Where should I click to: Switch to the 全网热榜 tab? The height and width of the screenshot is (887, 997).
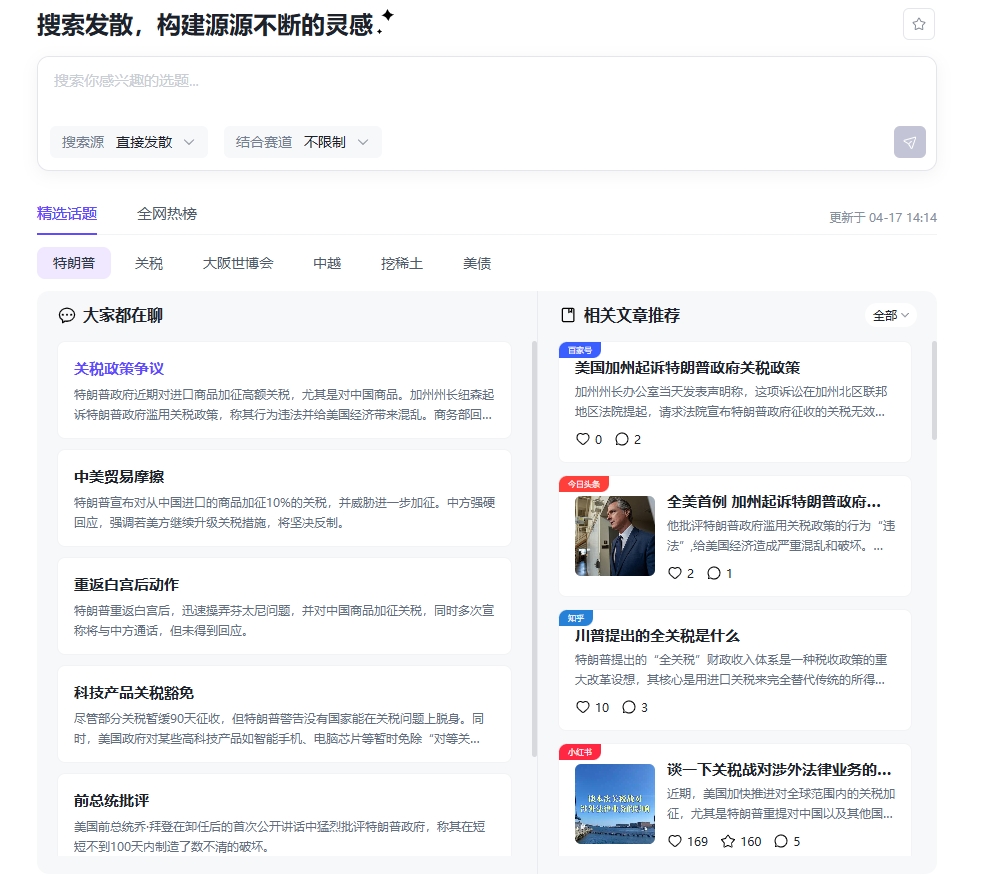[x=167, y=213]
